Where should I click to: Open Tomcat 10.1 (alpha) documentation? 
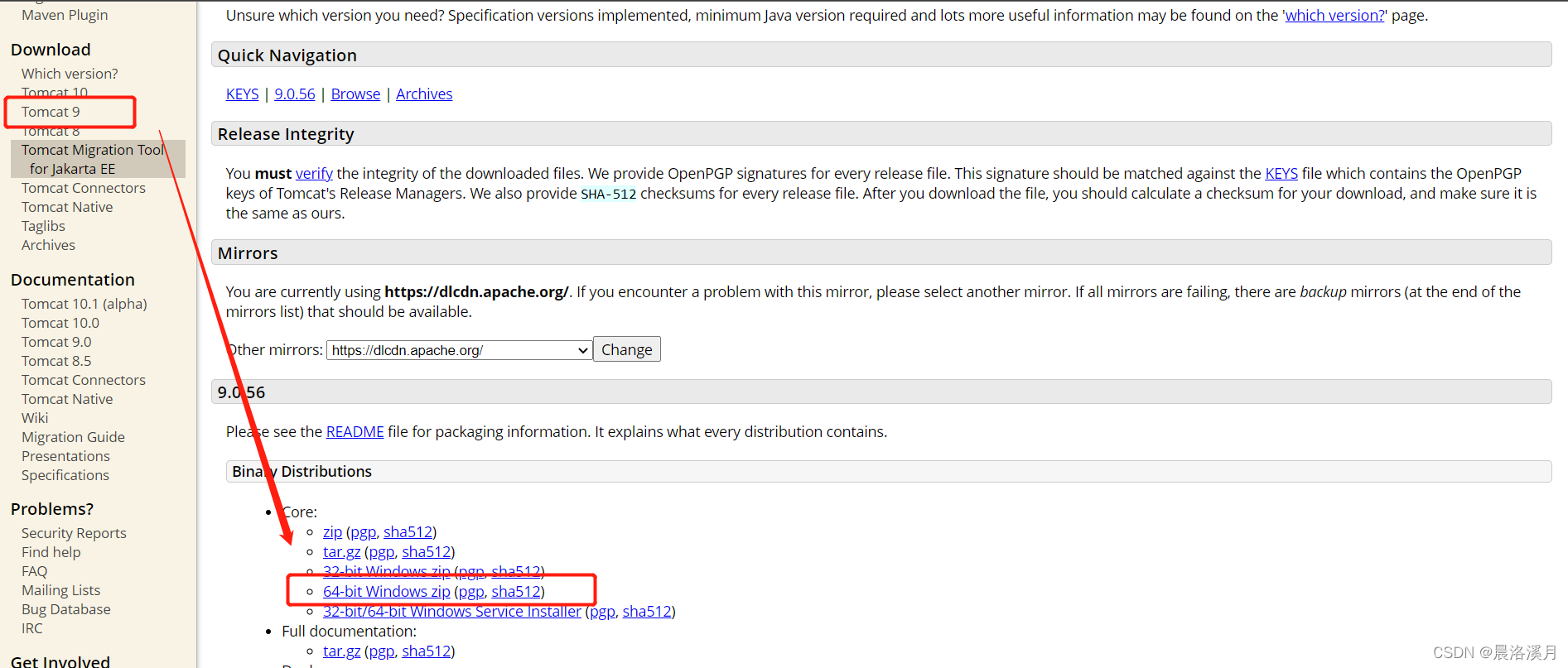[x=84, y=304]
